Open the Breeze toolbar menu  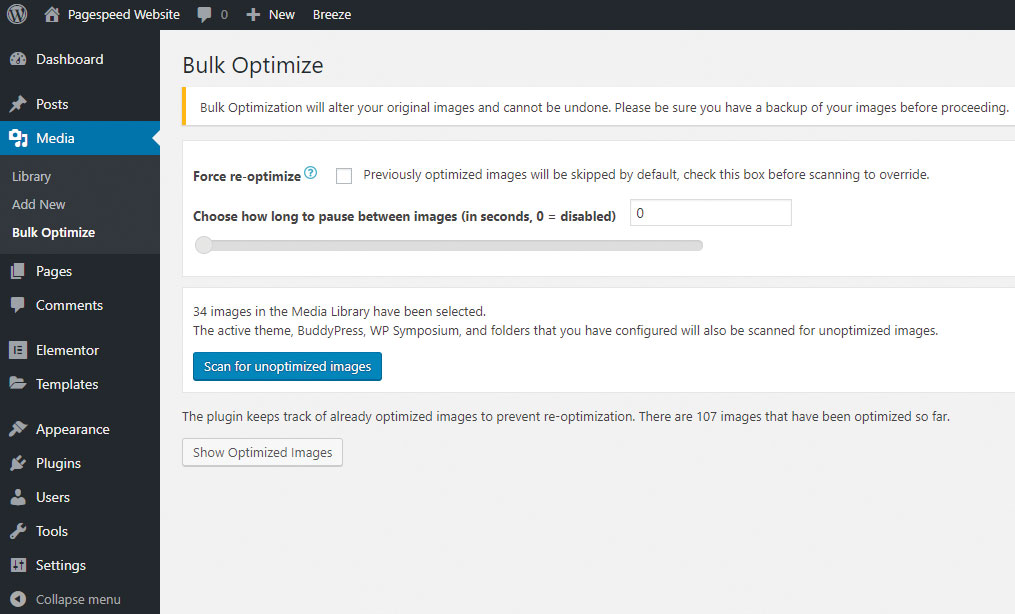[331, 15]
